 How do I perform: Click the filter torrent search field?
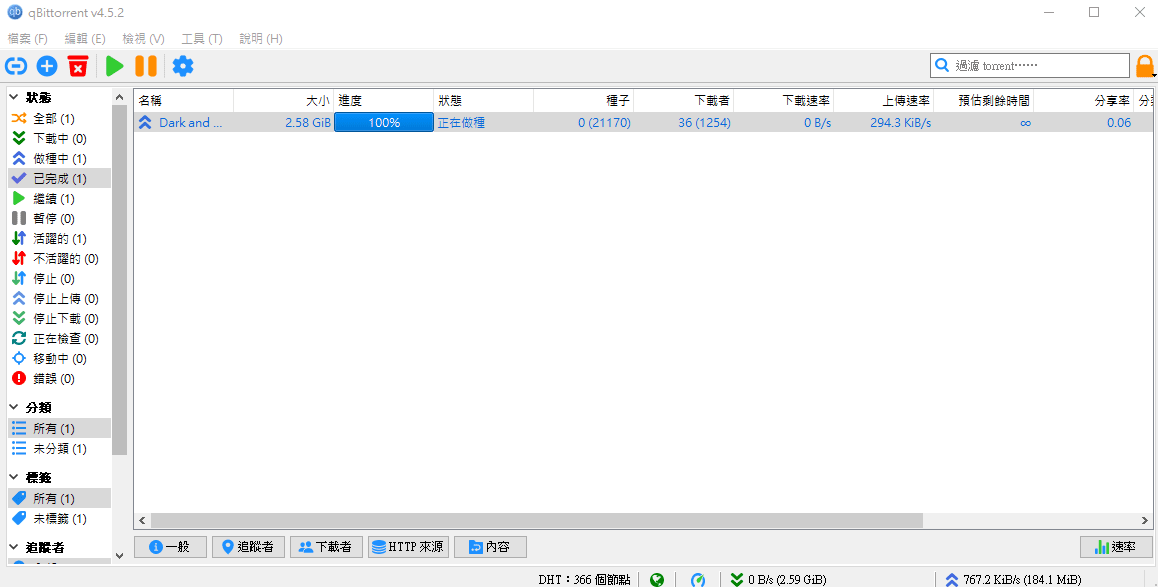pyautogui.click(x=1038, y=66)
